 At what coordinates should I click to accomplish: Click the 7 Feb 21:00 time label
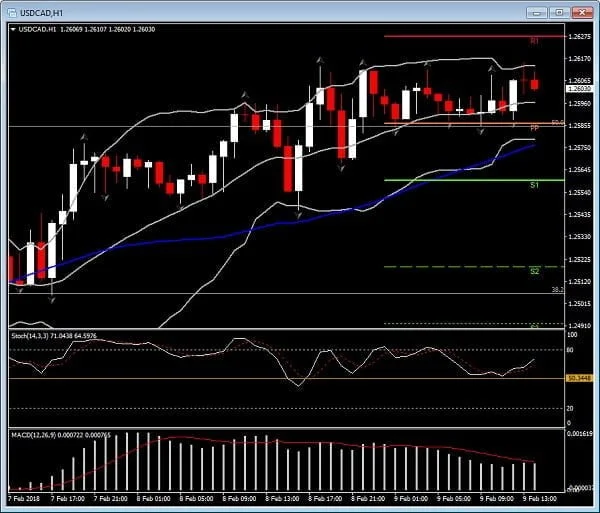pyautogui.click(x=110, y=499)
